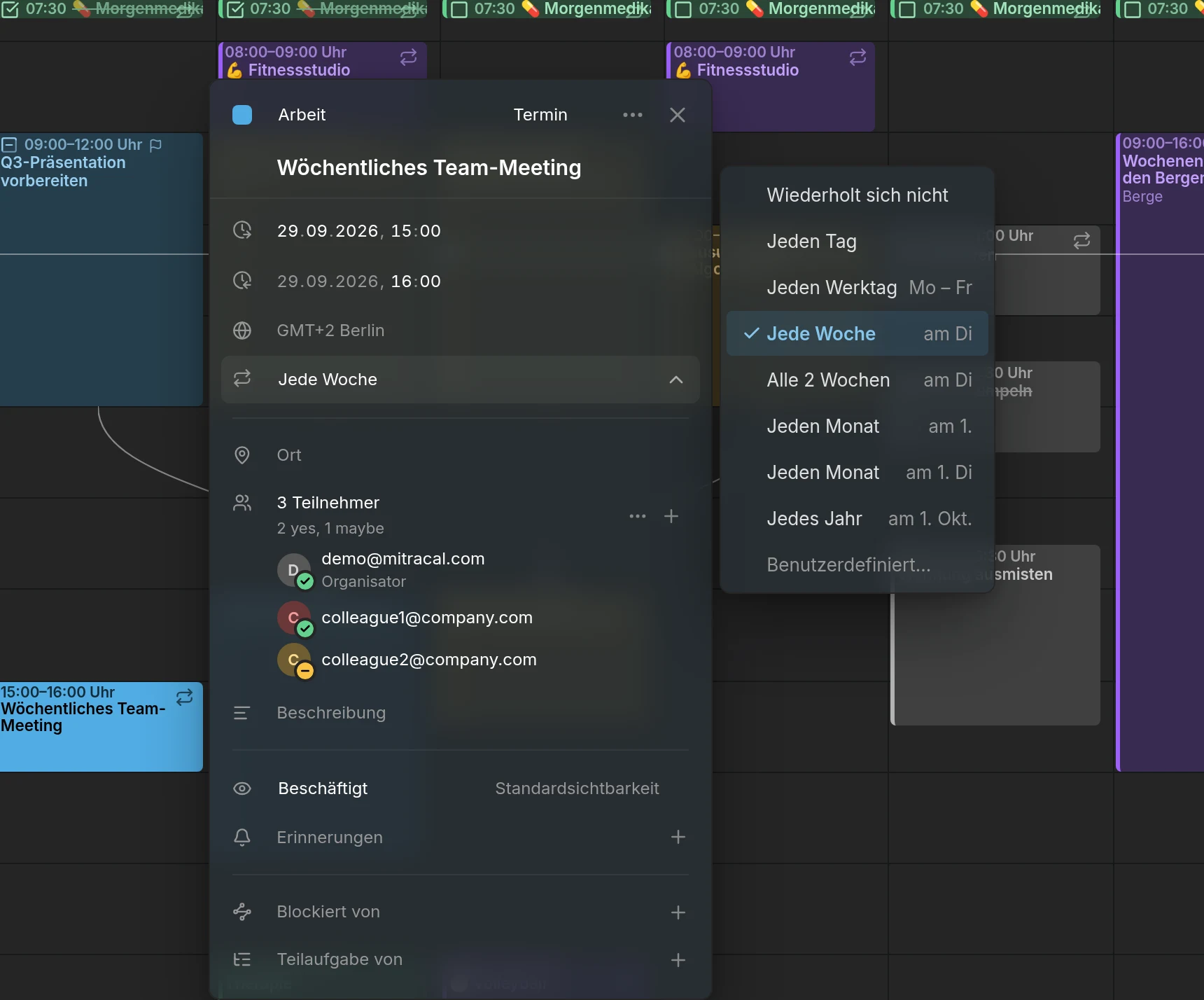Click the participants people icon

(242, 503)
